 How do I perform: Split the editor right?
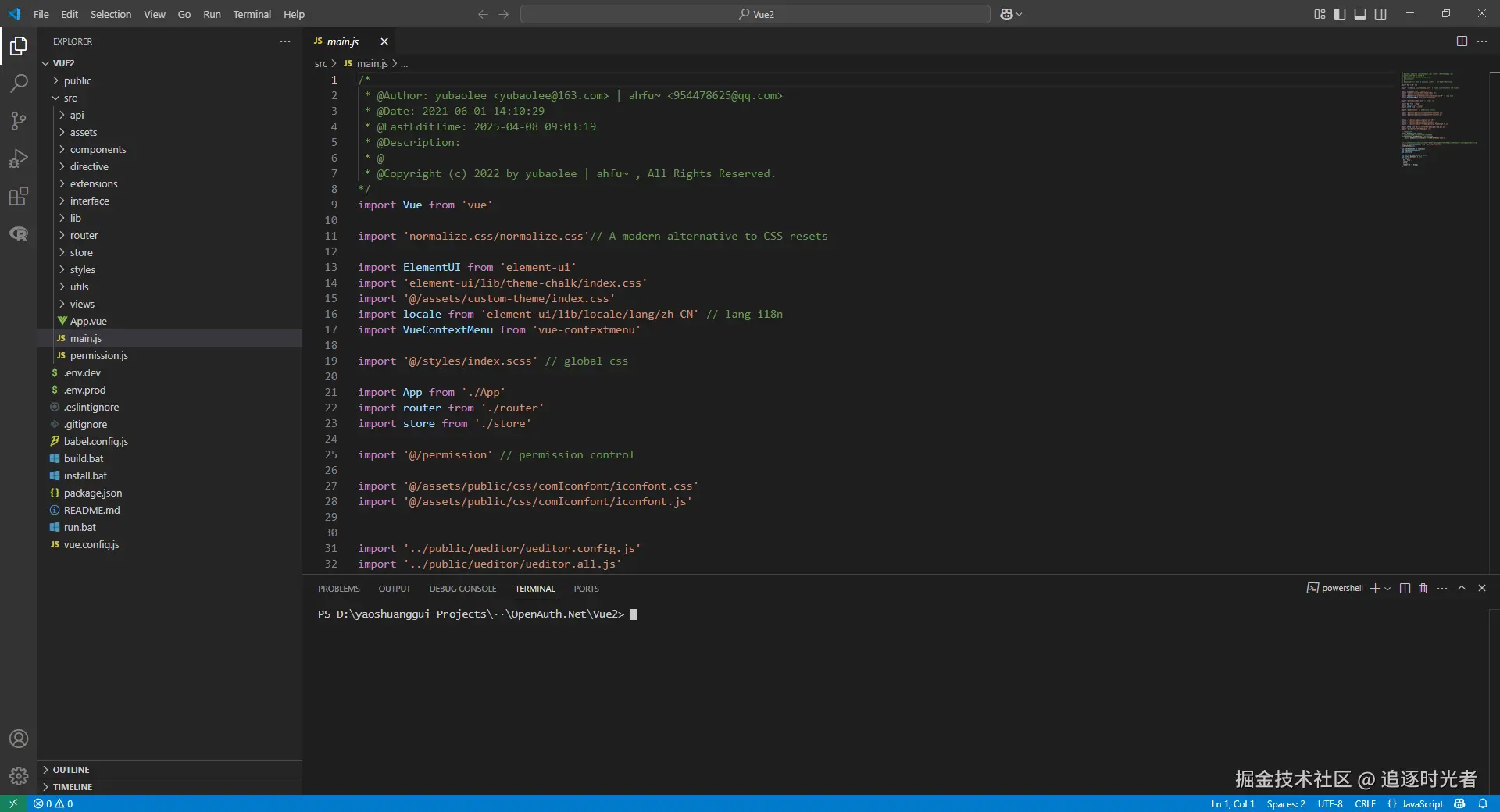1462,41
